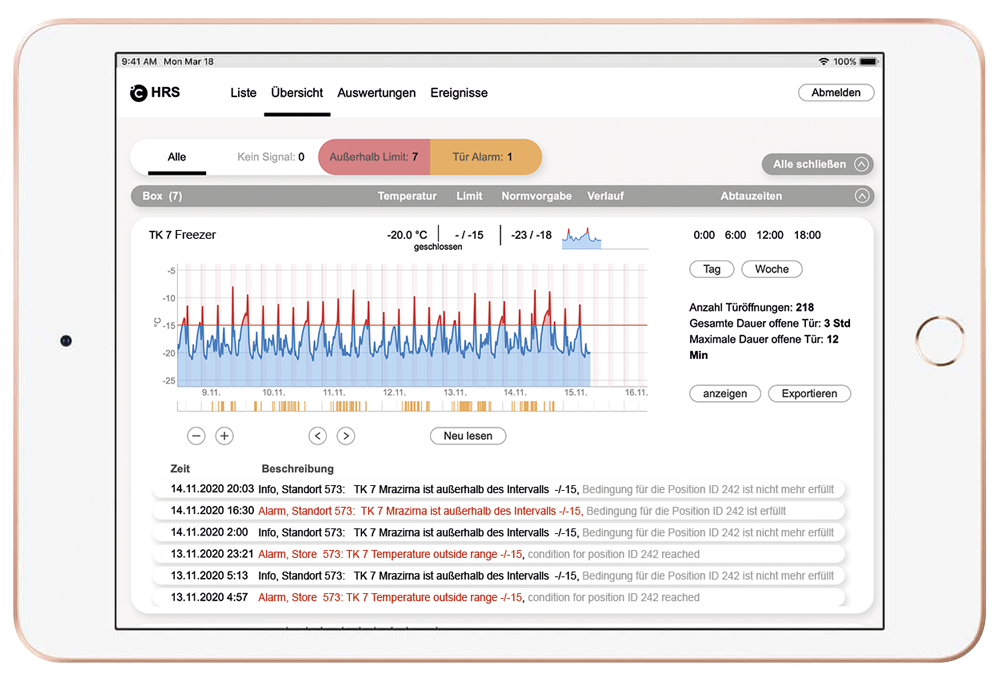Filter by Außerhalb Limit

[x=374, y=157]
